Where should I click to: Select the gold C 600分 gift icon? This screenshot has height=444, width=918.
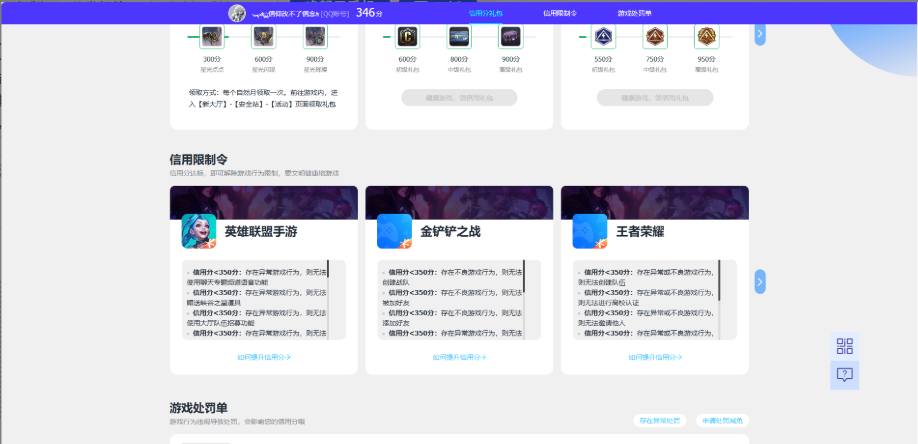point(407,36)
